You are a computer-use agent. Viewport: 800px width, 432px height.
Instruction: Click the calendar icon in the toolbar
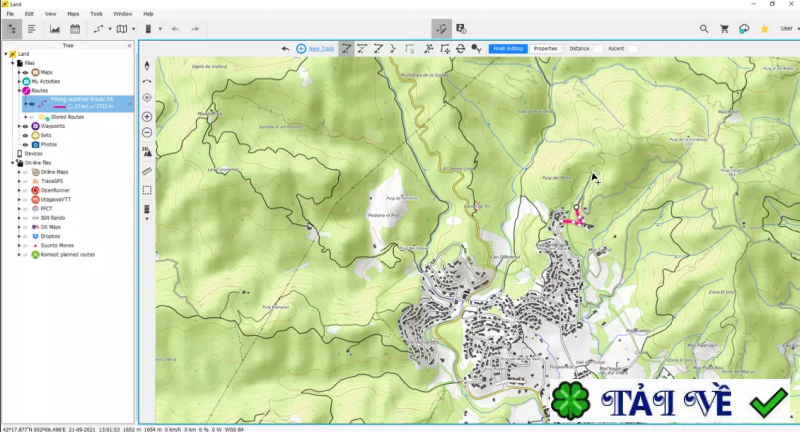75,29
